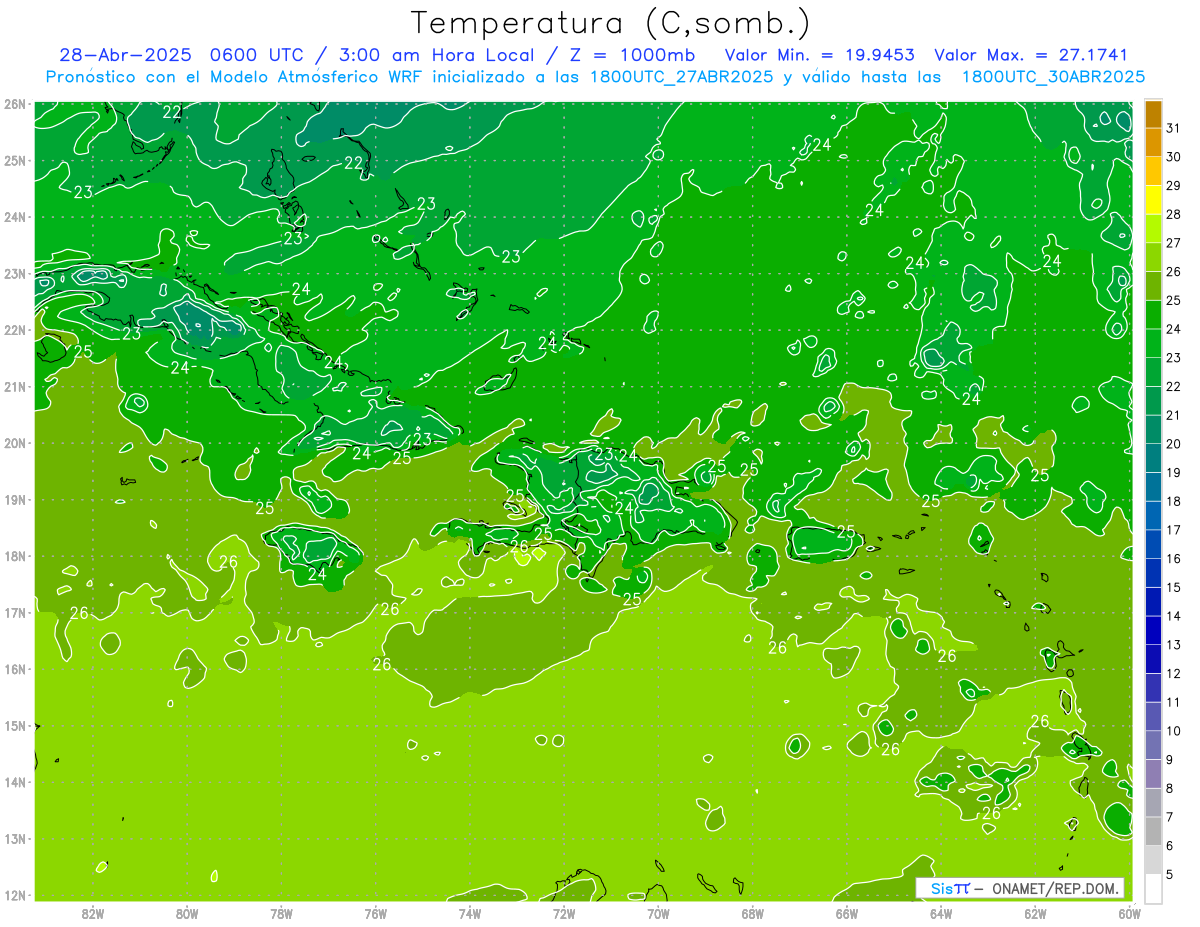Click the title "Temperatura (C,somb.)"
The width and height of the screenshot is (1200, 927).
610,23
